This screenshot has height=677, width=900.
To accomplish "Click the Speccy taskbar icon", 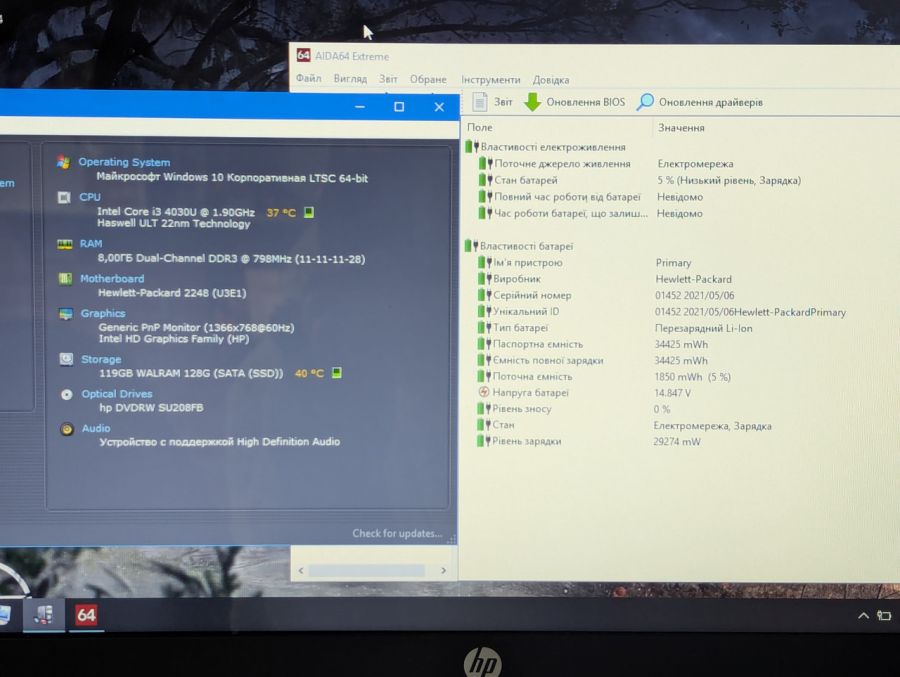I will point(44,614).
